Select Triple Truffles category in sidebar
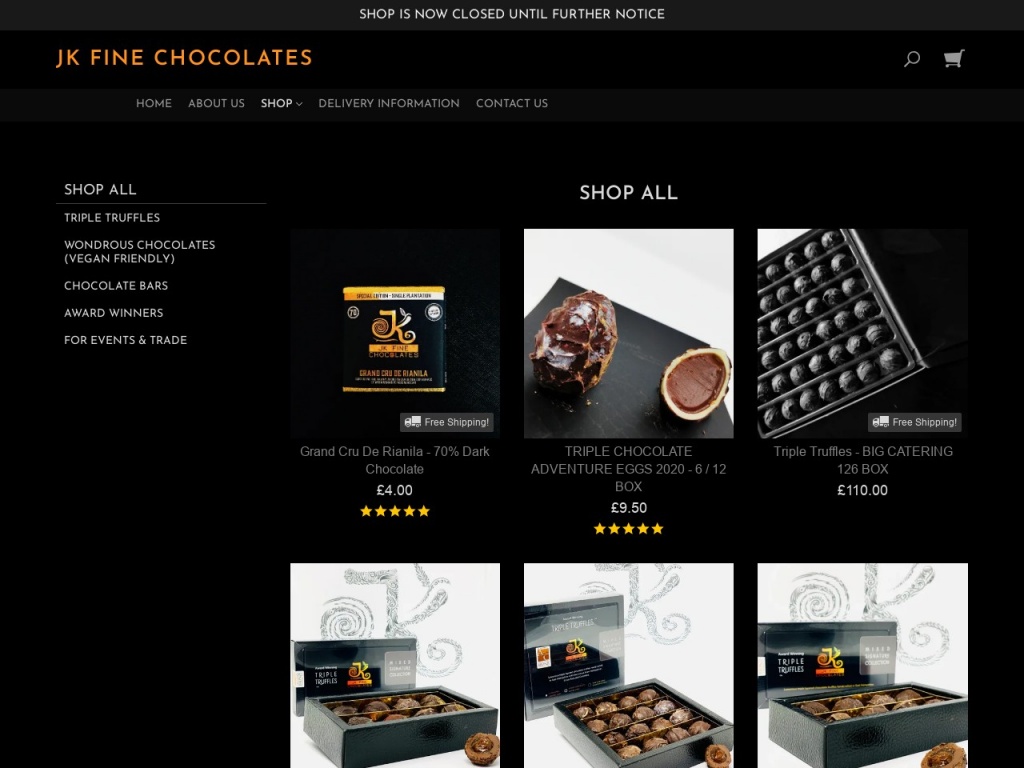This screenshot has height=768, width=1024. pos(112,217)
